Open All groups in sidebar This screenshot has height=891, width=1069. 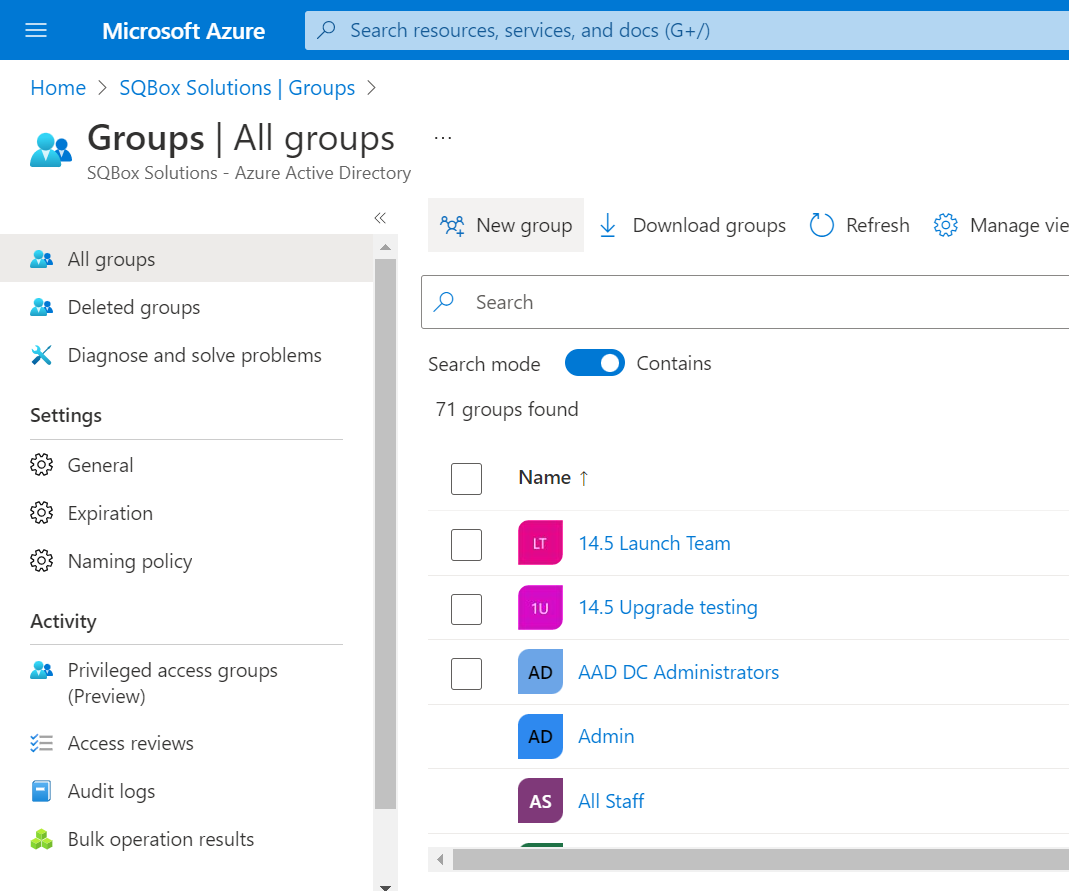(186, 259)
